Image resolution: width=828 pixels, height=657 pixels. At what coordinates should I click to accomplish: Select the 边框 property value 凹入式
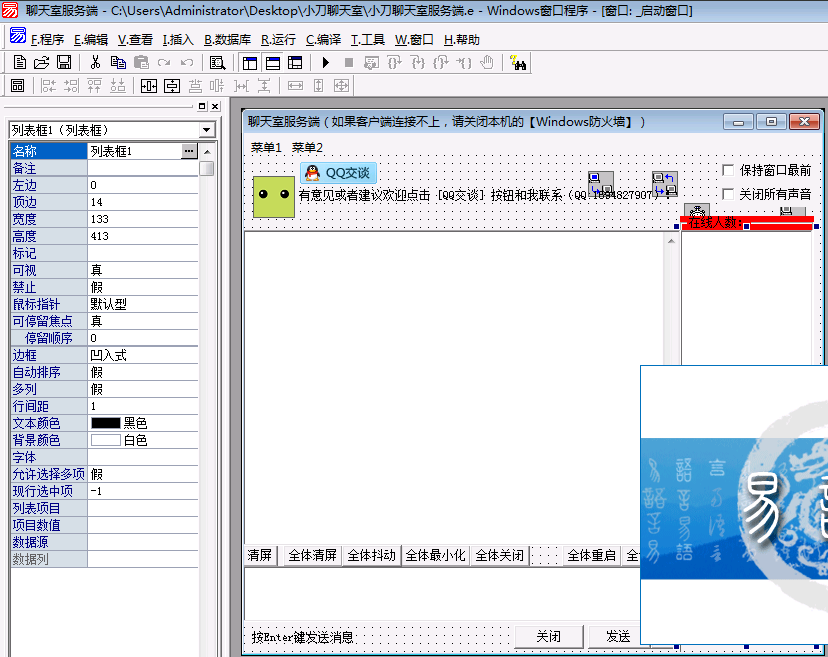tap(143, 355)
